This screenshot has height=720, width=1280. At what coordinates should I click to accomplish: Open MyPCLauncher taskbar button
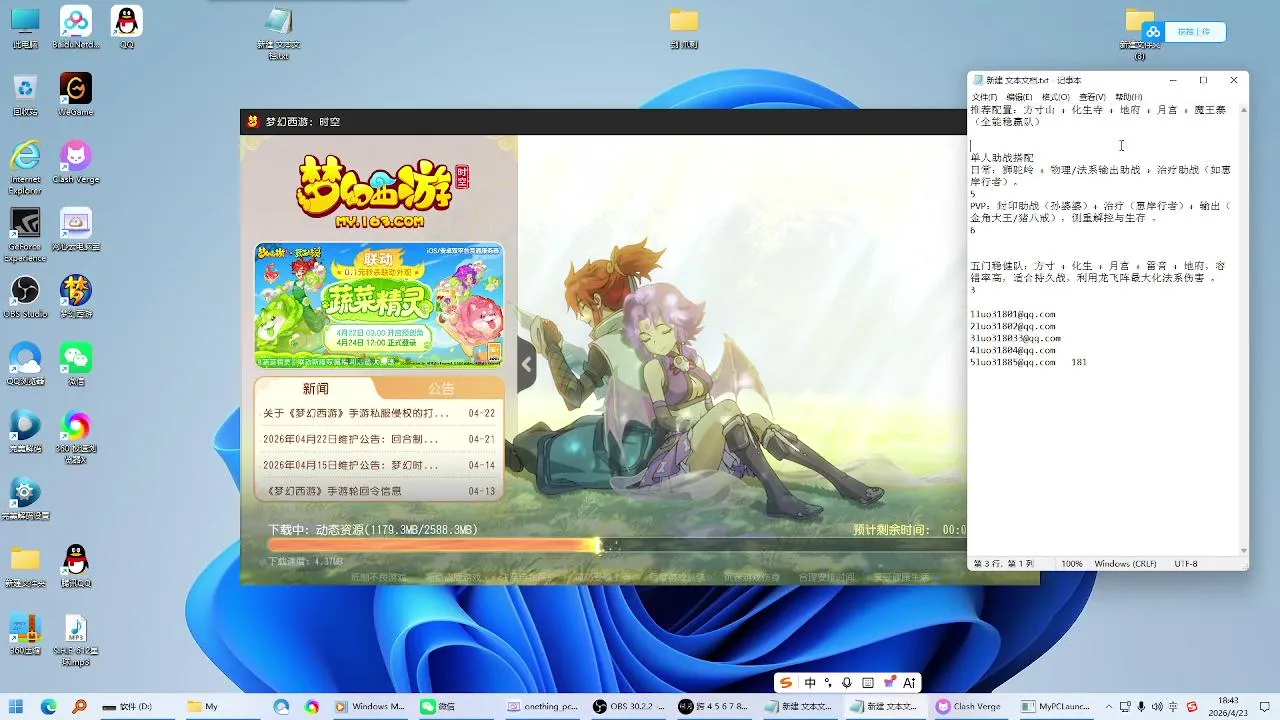click(1056, 706)
